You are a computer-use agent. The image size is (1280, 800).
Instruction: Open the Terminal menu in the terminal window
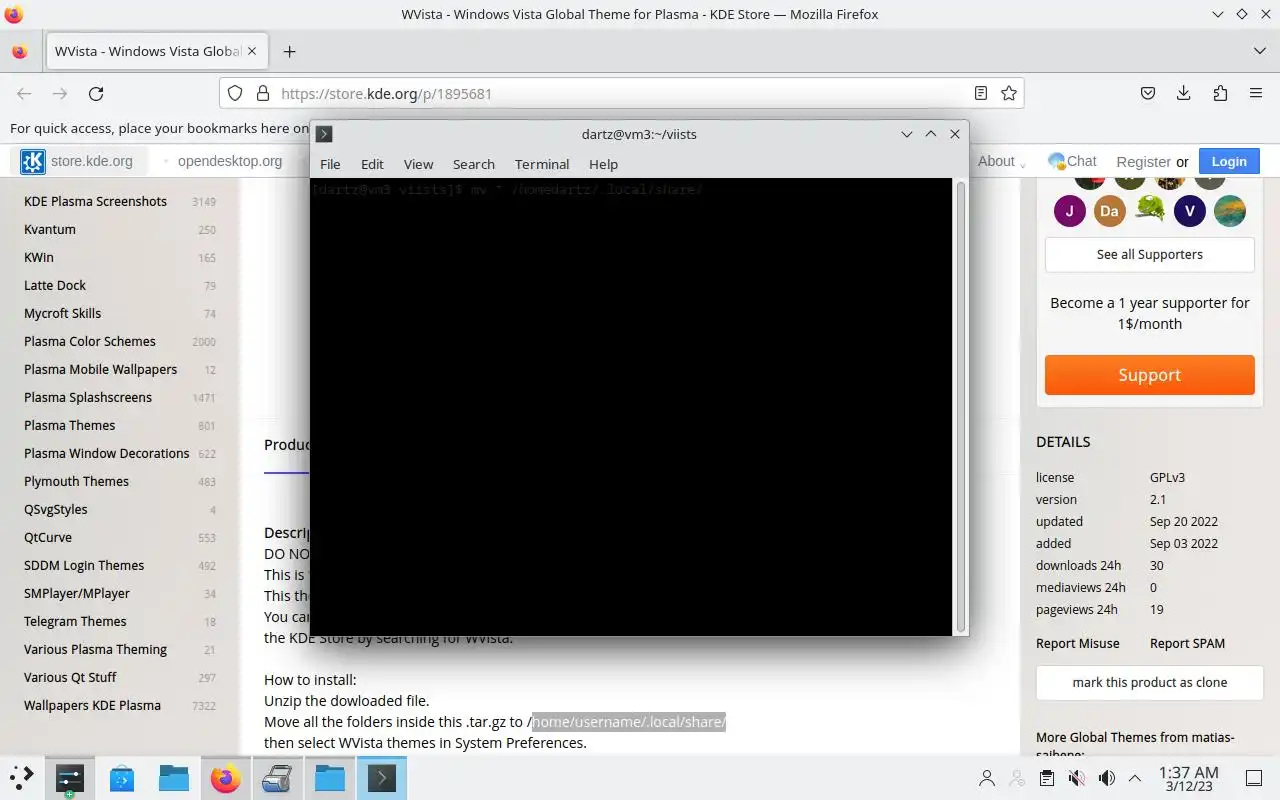pyautogui.click(x=542, y=164)
